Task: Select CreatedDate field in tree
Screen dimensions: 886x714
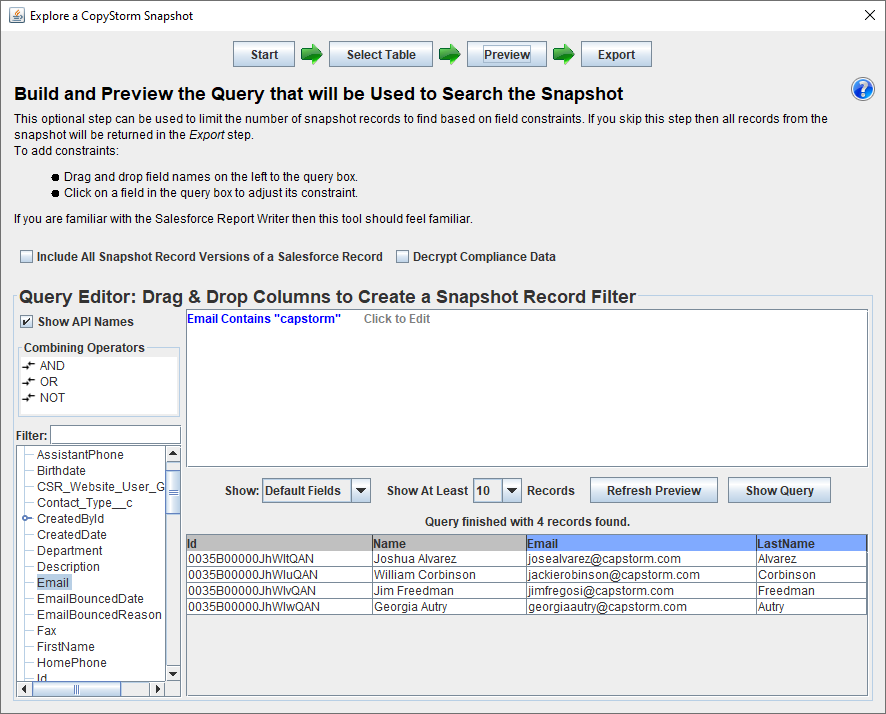Action: (x=72, y=534)
